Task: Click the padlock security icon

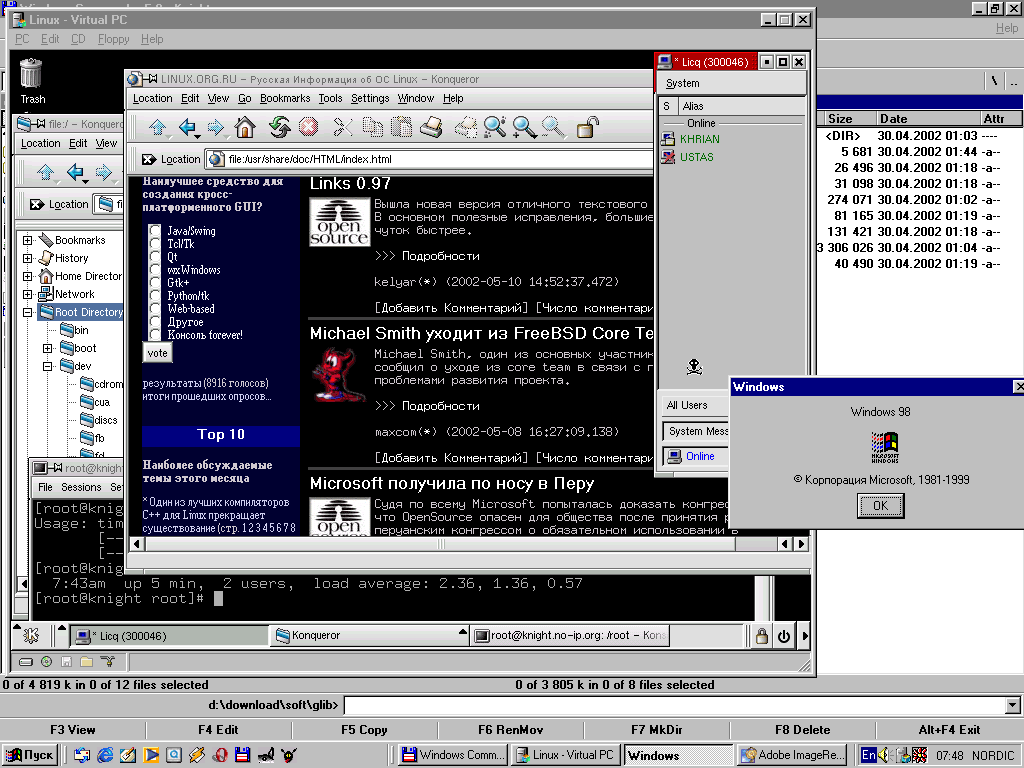Action: (x=586, y=127)
